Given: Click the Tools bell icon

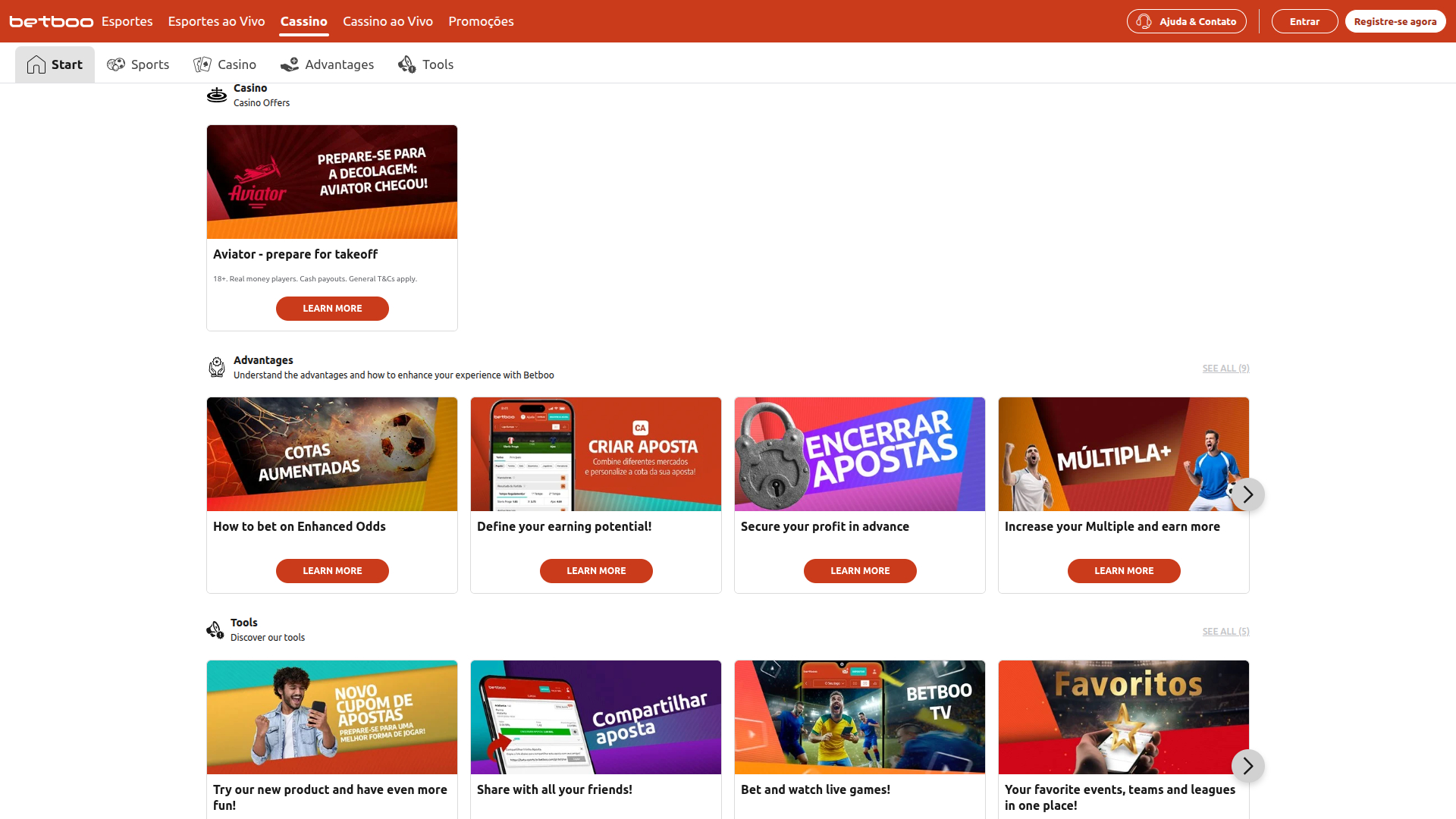Looking at the screenshot, I should pos(406,64).
